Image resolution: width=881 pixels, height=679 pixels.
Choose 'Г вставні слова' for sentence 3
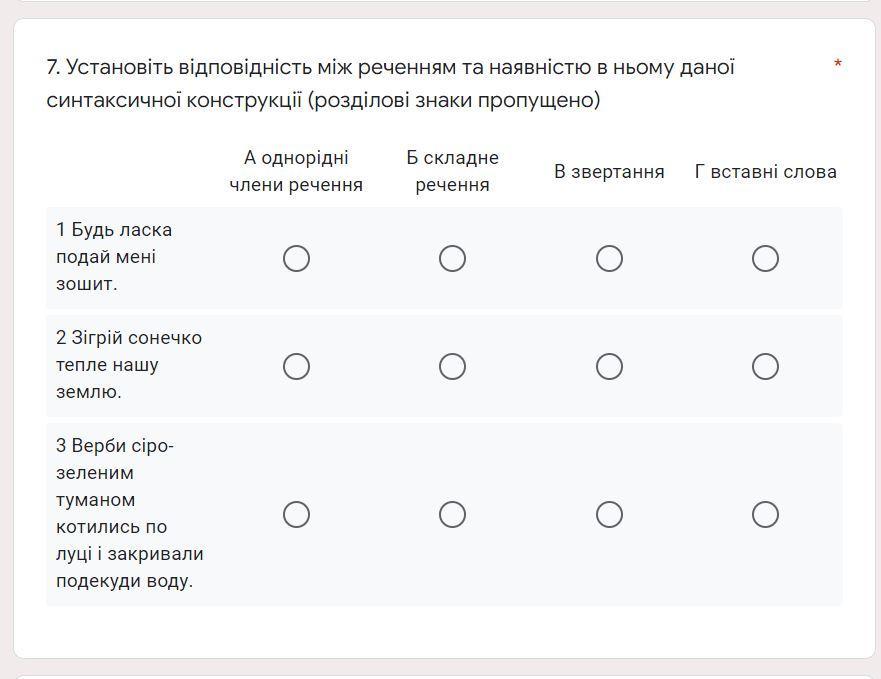(x=765, y=514)
